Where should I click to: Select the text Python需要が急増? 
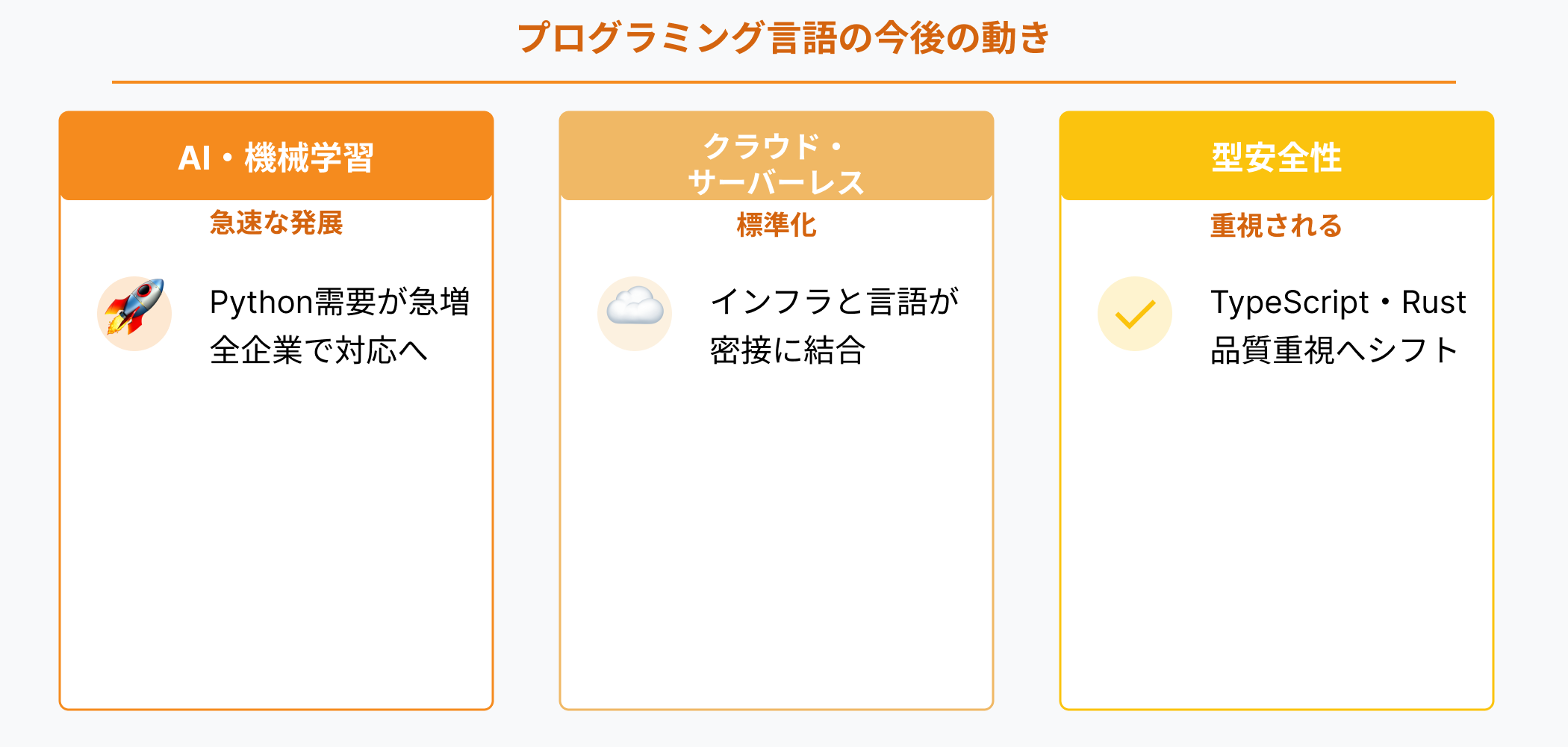[340, 303]
